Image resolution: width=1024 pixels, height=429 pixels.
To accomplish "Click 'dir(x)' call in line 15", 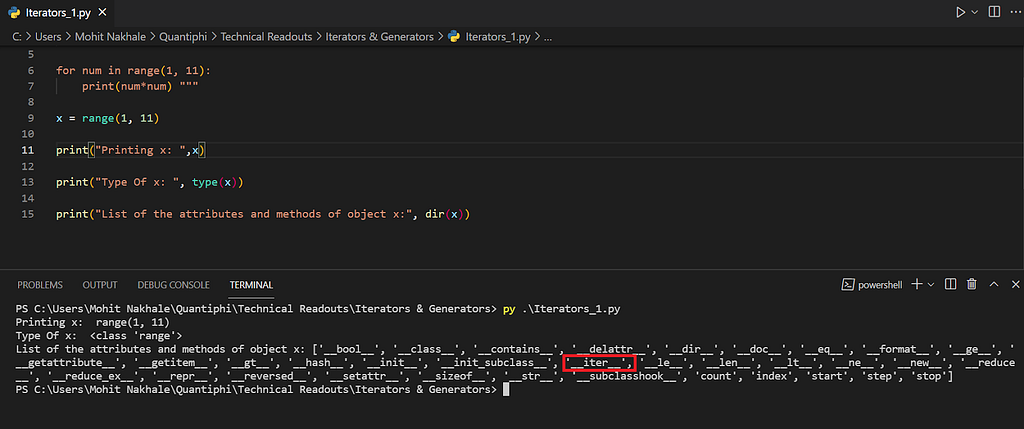I will pos(444,214).
